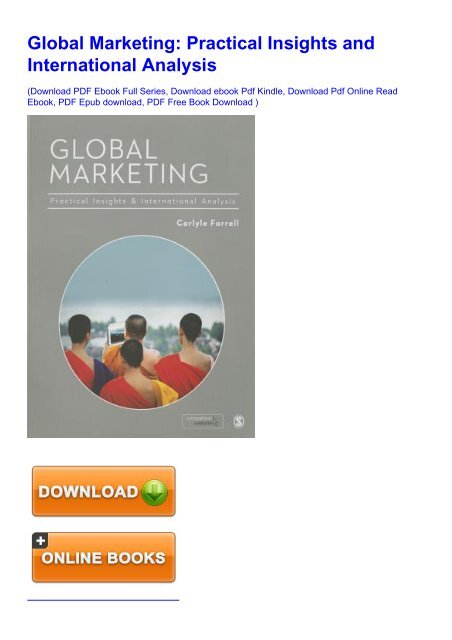Click the sky area in circular cover photo
The width and height of the screenshot is (452, 640).
point(142,273)
